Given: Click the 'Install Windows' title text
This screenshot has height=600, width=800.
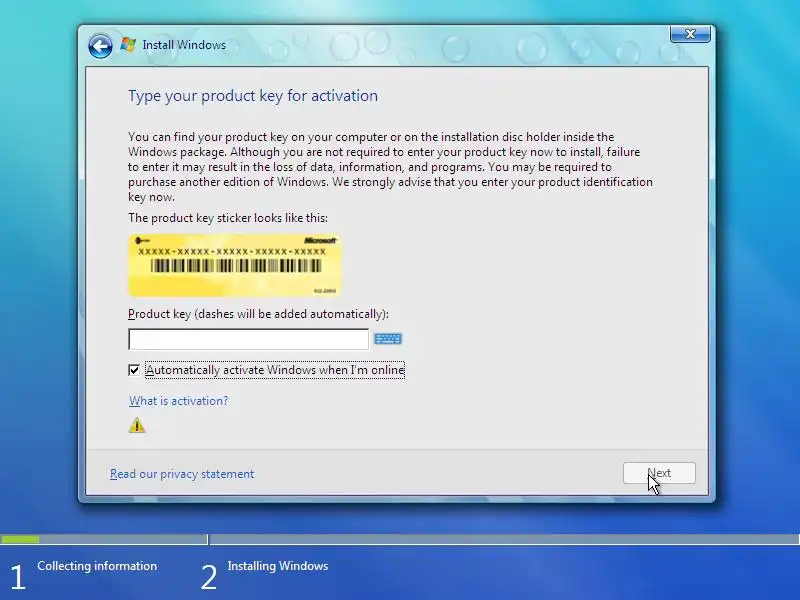Looking at the screenshot, I should point(184,45).
